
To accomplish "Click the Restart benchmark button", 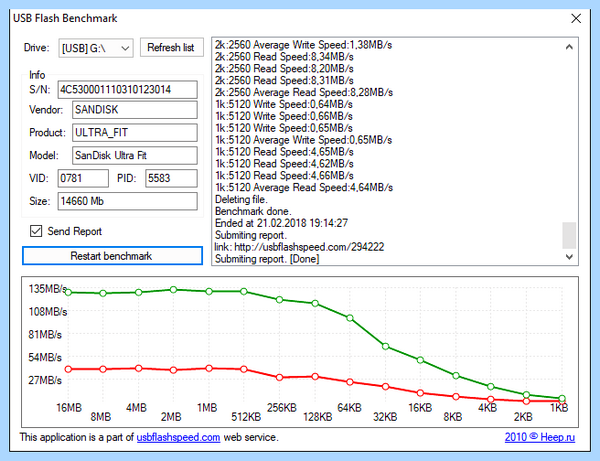I will 112,256.
